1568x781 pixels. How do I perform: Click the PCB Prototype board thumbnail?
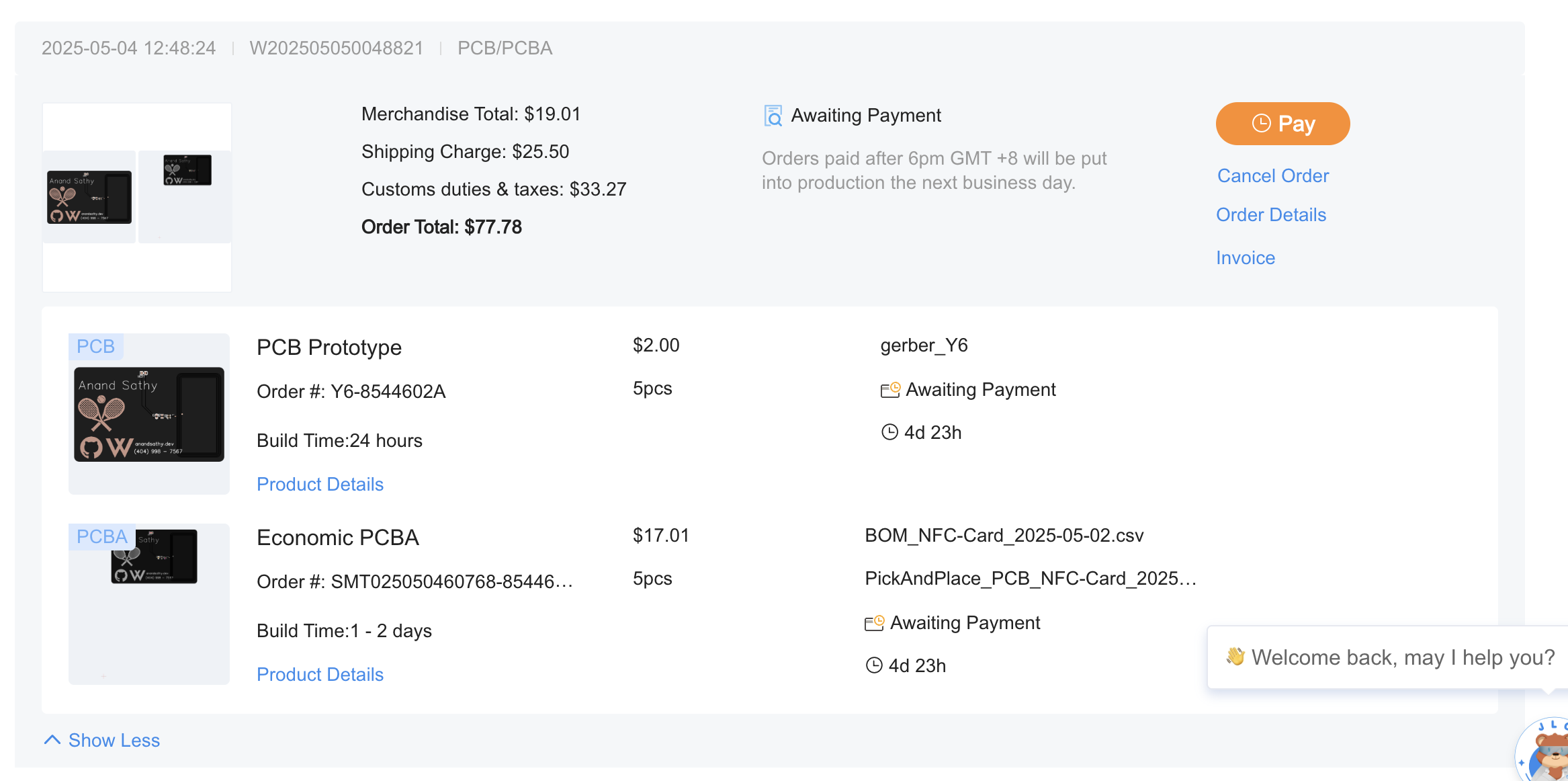click(x=148, y=414)
